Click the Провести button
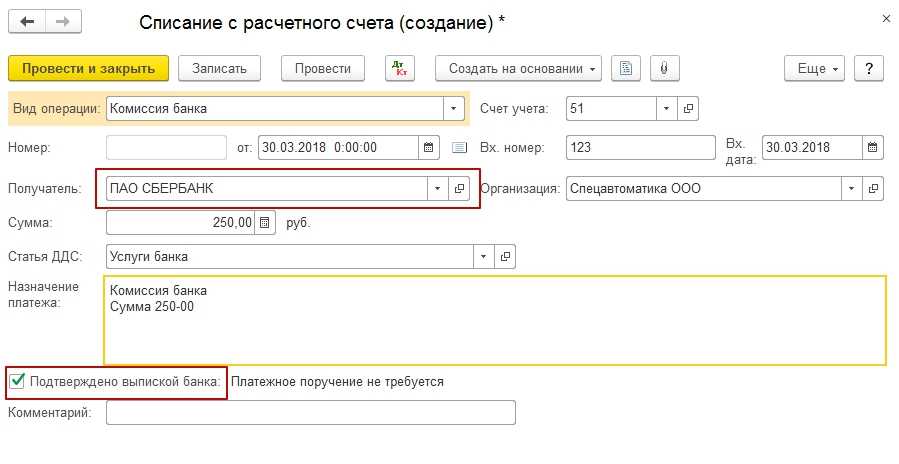The image size is (899, 464). point(323,68)
